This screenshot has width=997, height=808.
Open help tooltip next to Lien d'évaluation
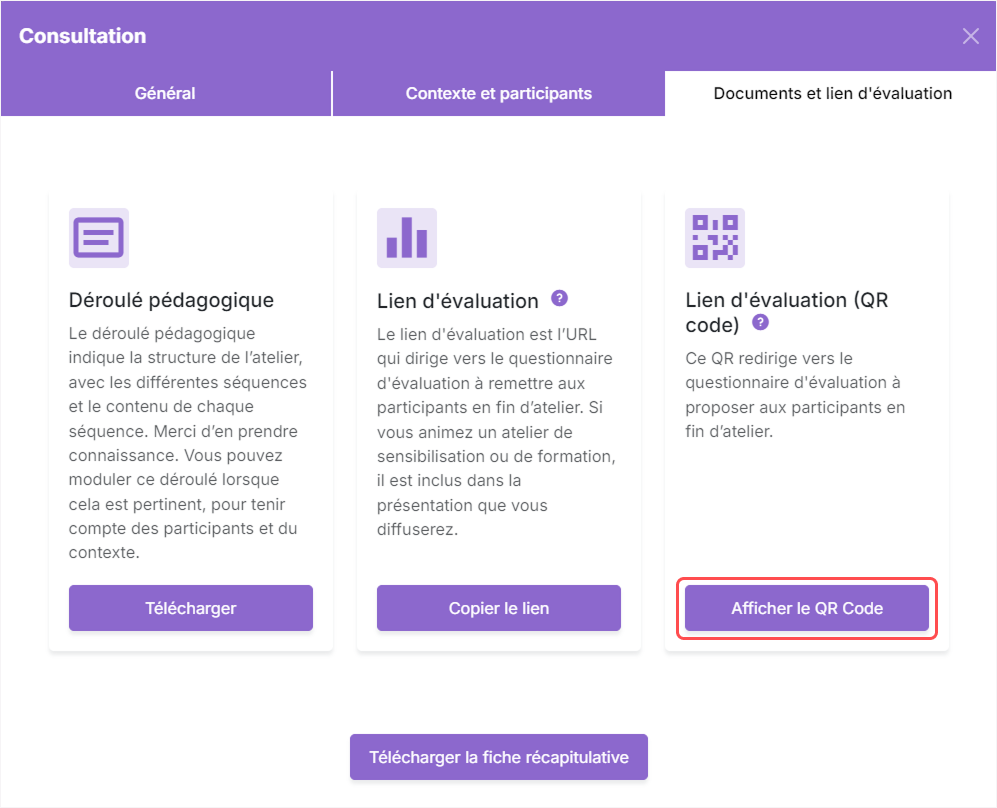[560, 298]
